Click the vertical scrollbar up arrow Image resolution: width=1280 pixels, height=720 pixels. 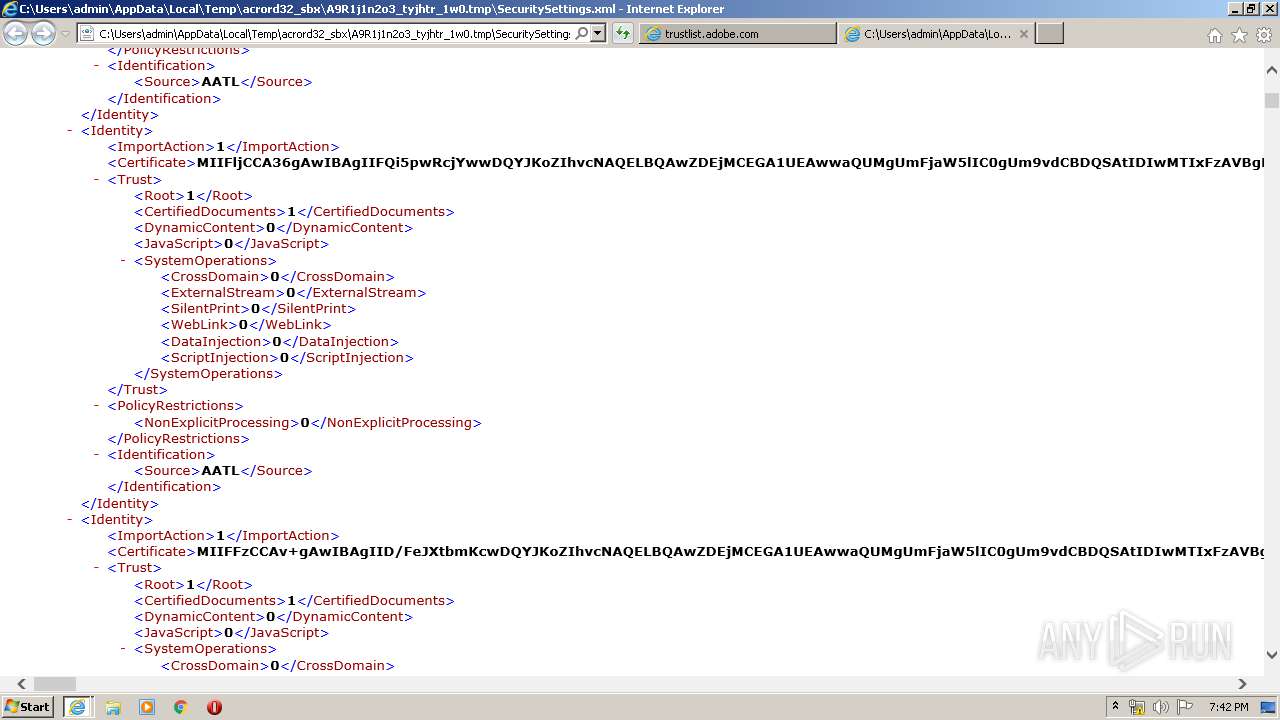1272,71
